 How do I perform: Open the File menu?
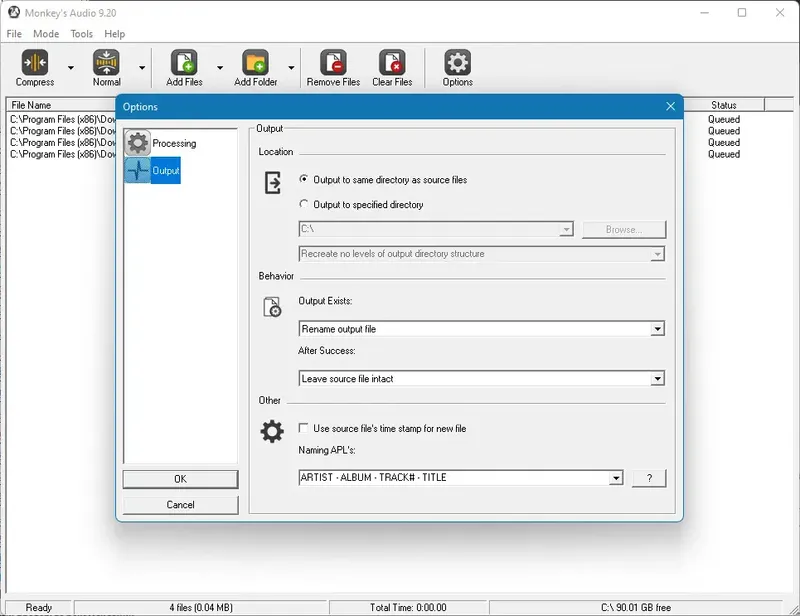pyautogui.click(x=14, y=34)
